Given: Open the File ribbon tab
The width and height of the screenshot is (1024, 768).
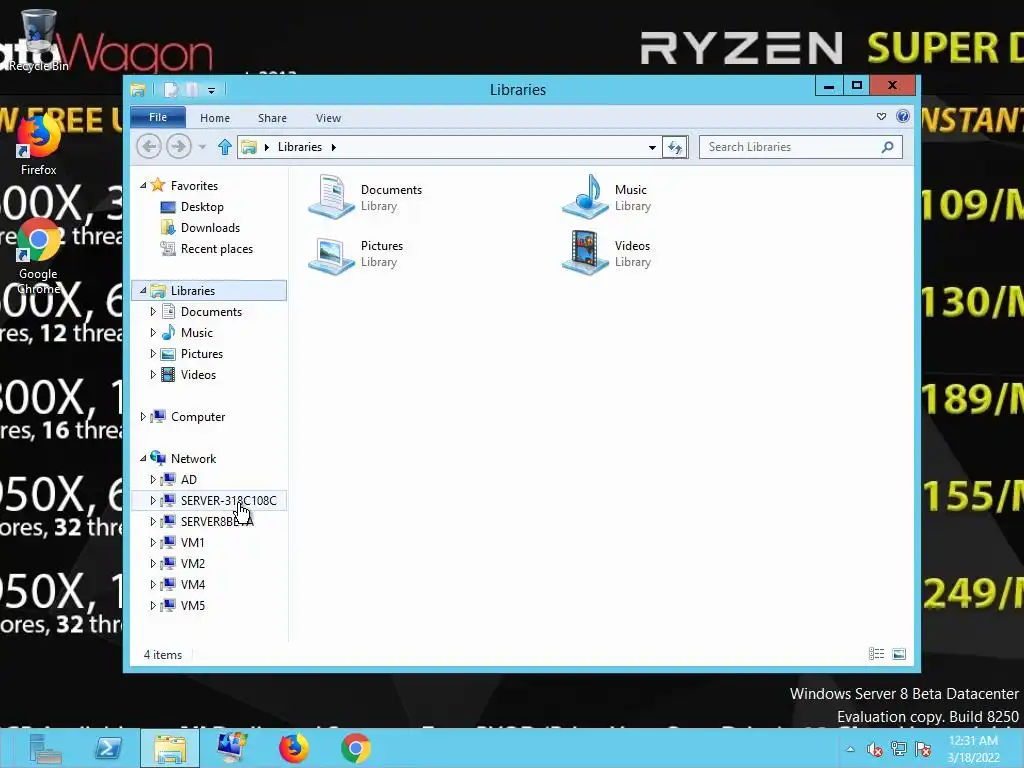Looking at the screenshot, I should 158,118.
